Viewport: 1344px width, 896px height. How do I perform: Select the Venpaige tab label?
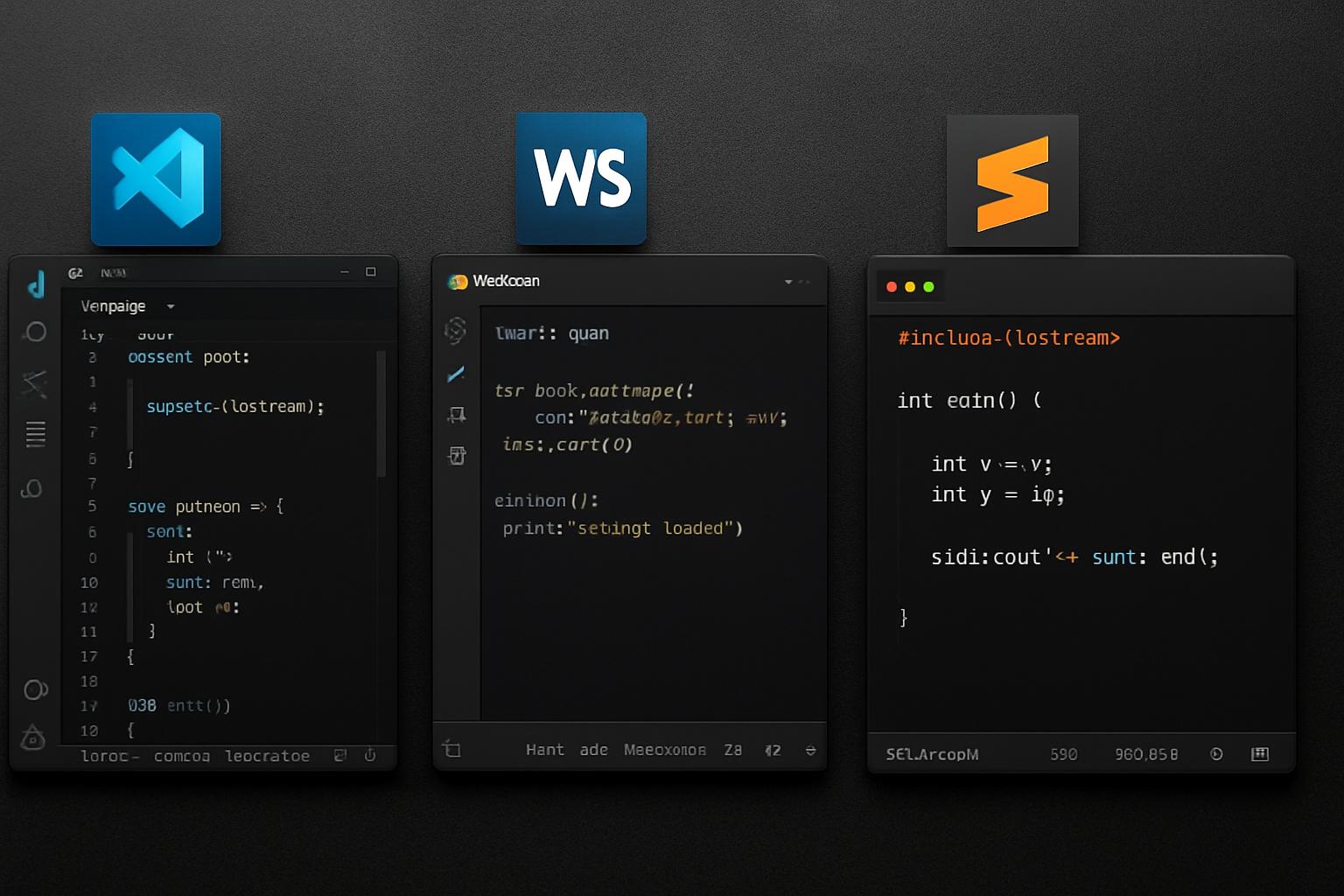point(113,306)
